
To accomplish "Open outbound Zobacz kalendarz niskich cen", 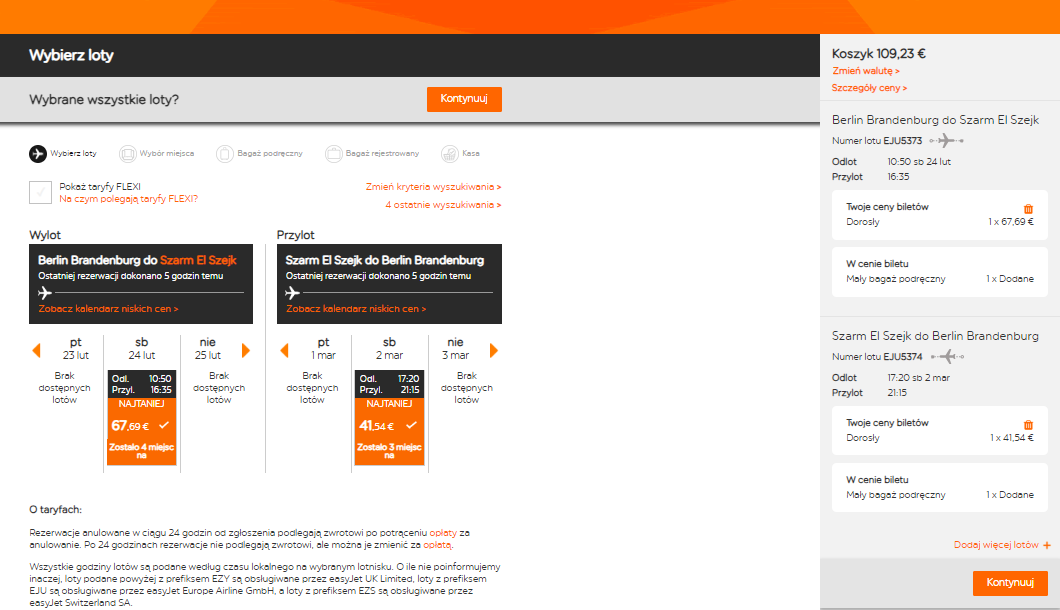I will (x=108, y=308).
